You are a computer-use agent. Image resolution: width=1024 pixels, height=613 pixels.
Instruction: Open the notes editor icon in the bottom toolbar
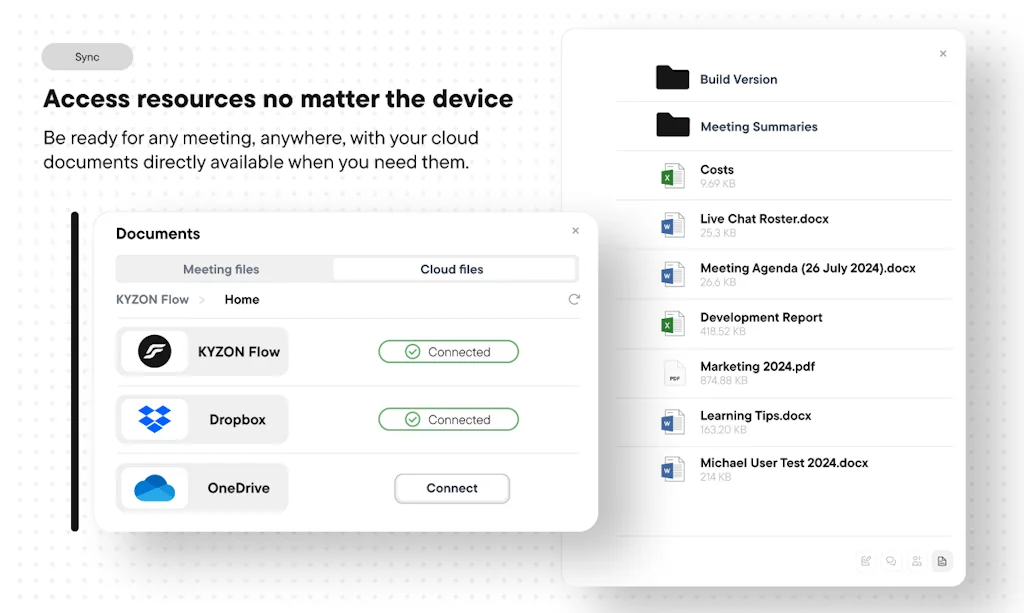[x=866, y=561]
